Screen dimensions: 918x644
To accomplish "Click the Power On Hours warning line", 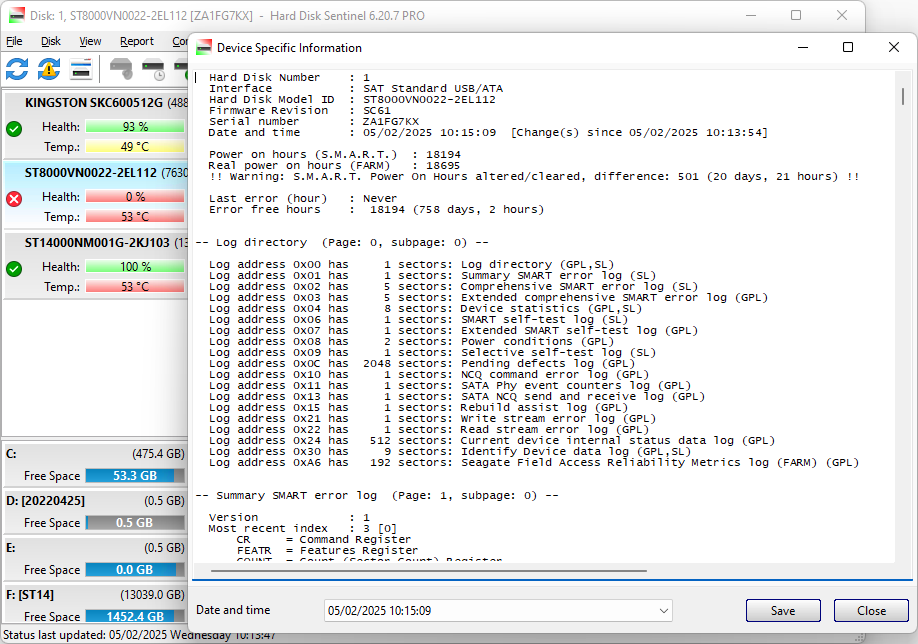I will 535,176.
